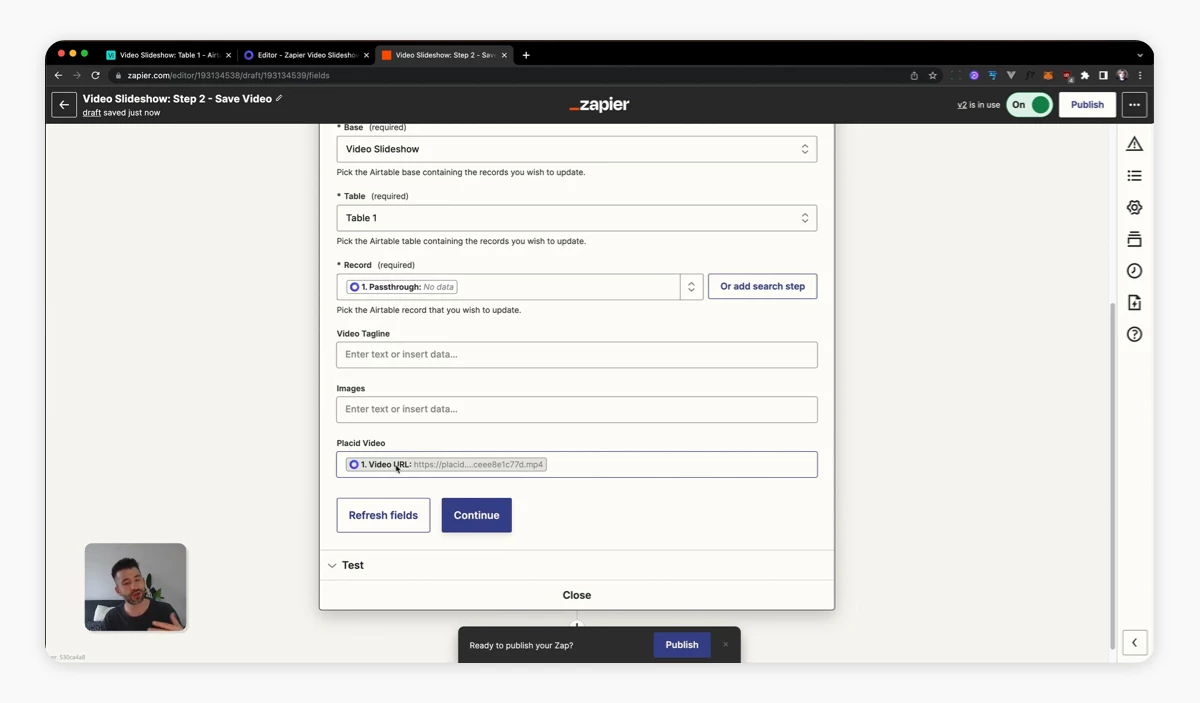The height and width of the screenshot is (703, 1200).
Task: Open the history clock icon in right sidebar
Action: coord(1134,271)
